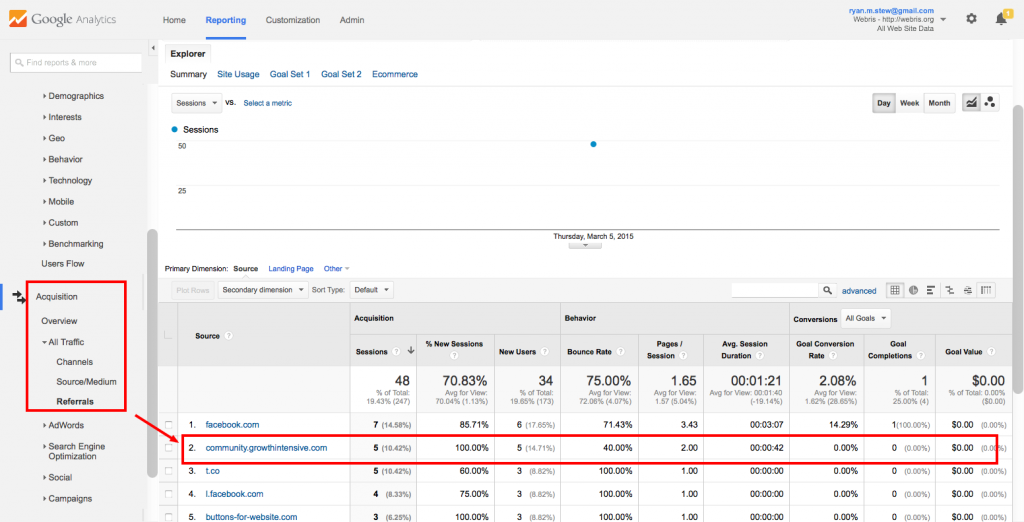Expand the Demographics sidebar section

73,96
